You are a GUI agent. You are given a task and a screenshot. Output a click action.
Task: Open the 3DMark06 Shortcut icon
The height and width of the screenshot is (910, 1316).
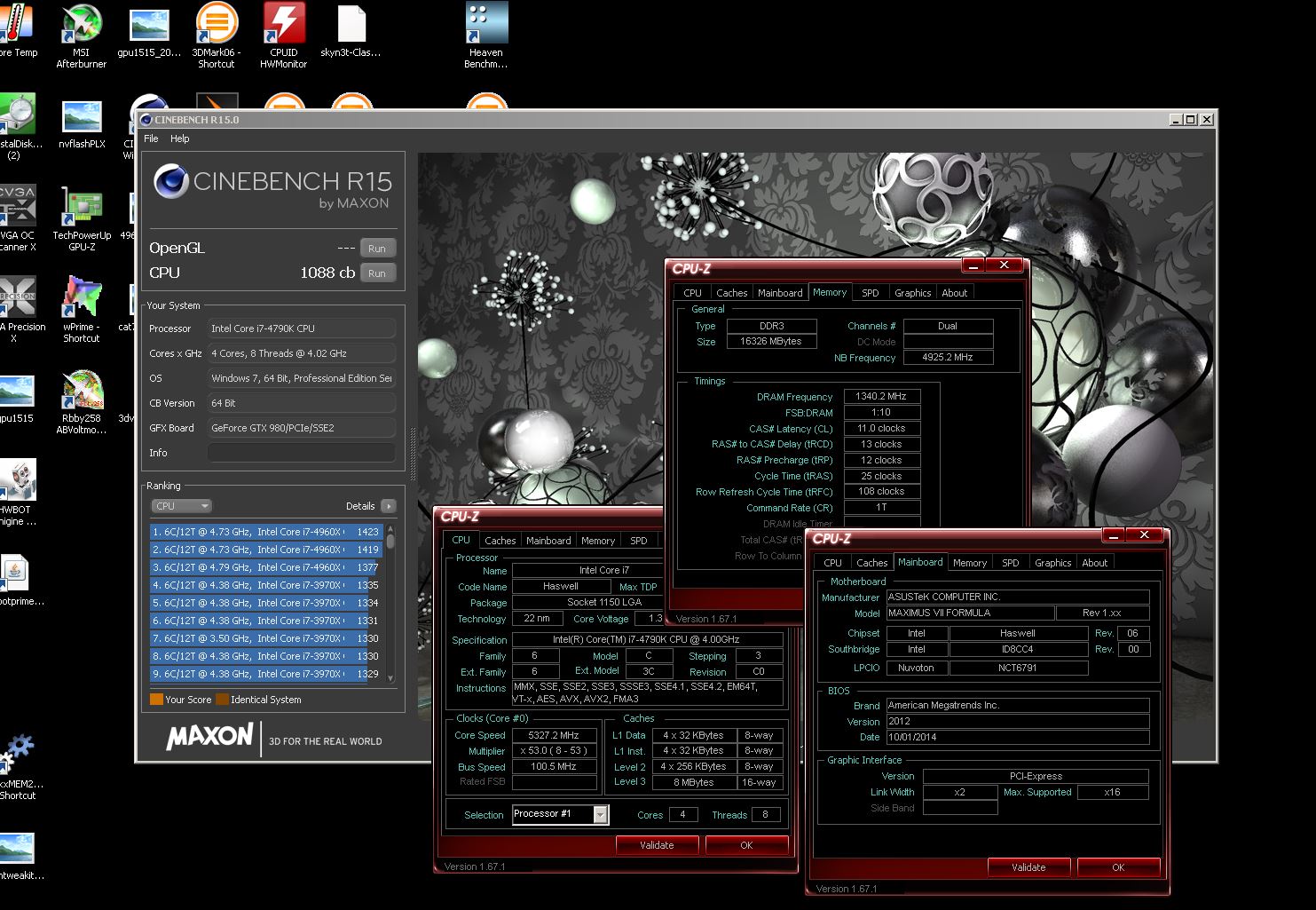pos(217,36)
